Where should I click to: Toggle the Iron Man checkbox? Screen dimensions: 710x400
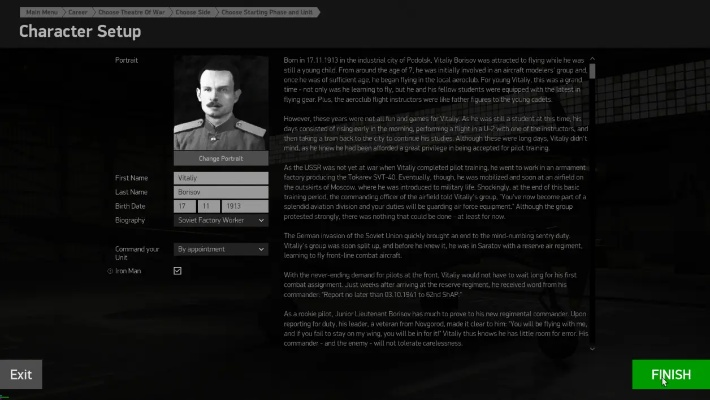(178, 271)
